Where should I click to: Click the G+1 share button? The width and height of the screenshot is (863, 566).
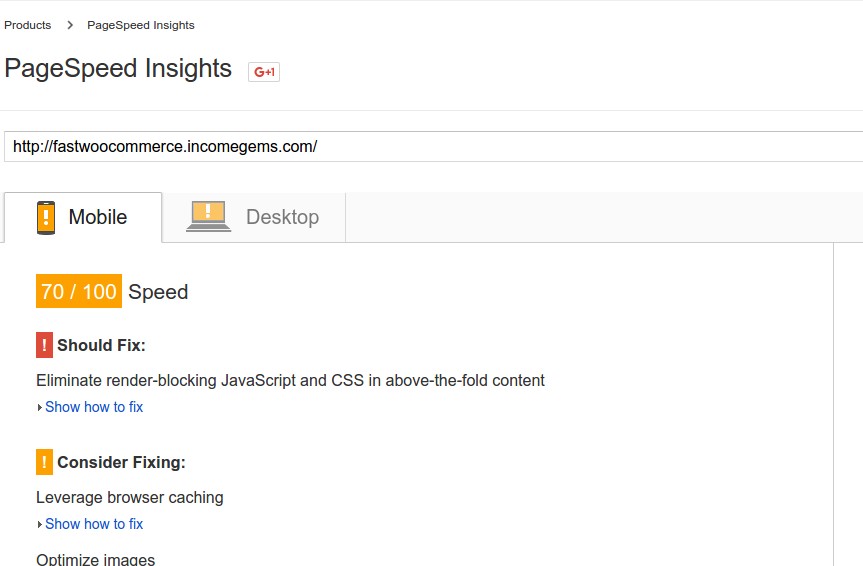coord(264,72)
